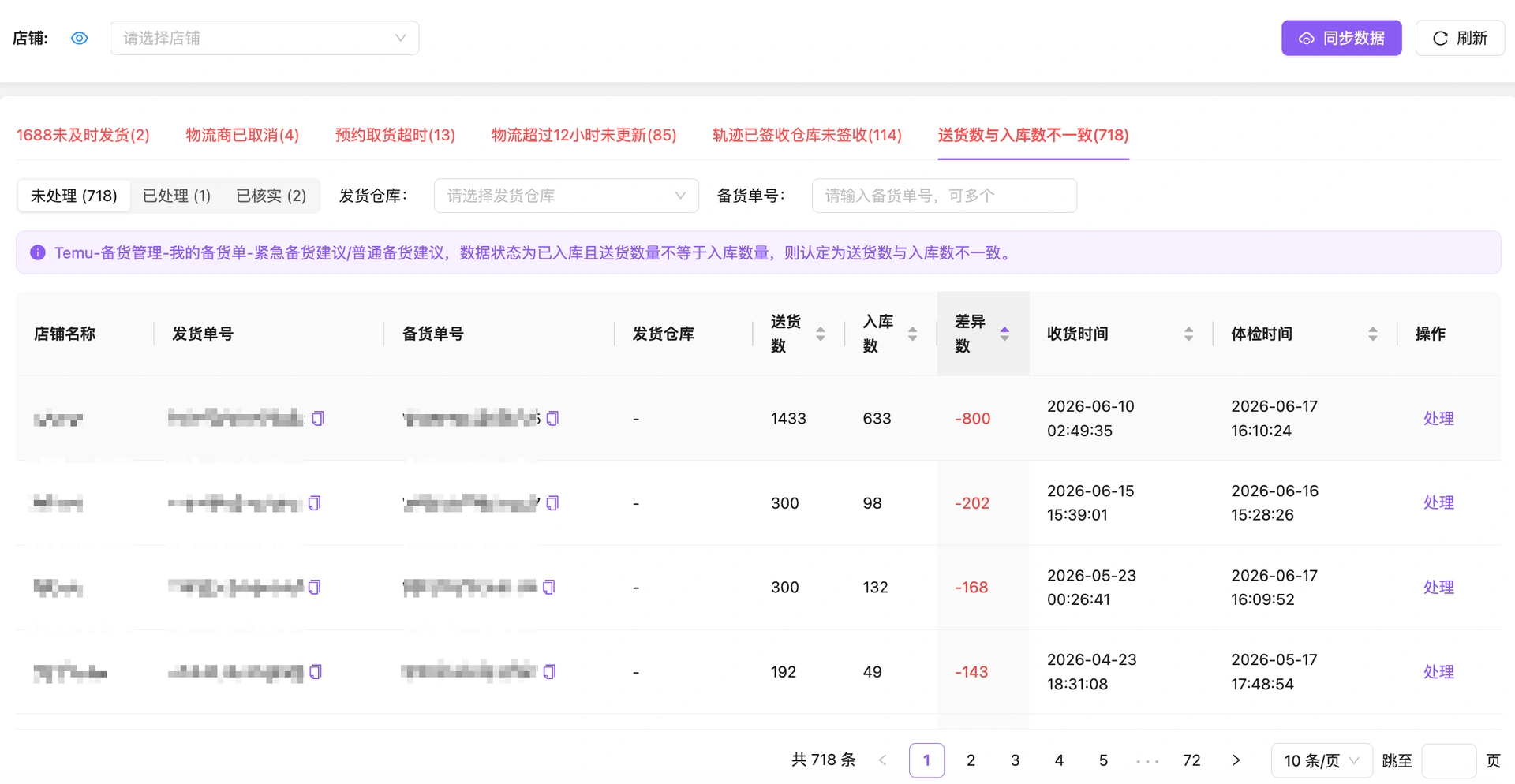1515x784 pixels.
Task: Open the 10 条/页 page size dropdown
Action: pyautogui.click(x=1322, y=760)
